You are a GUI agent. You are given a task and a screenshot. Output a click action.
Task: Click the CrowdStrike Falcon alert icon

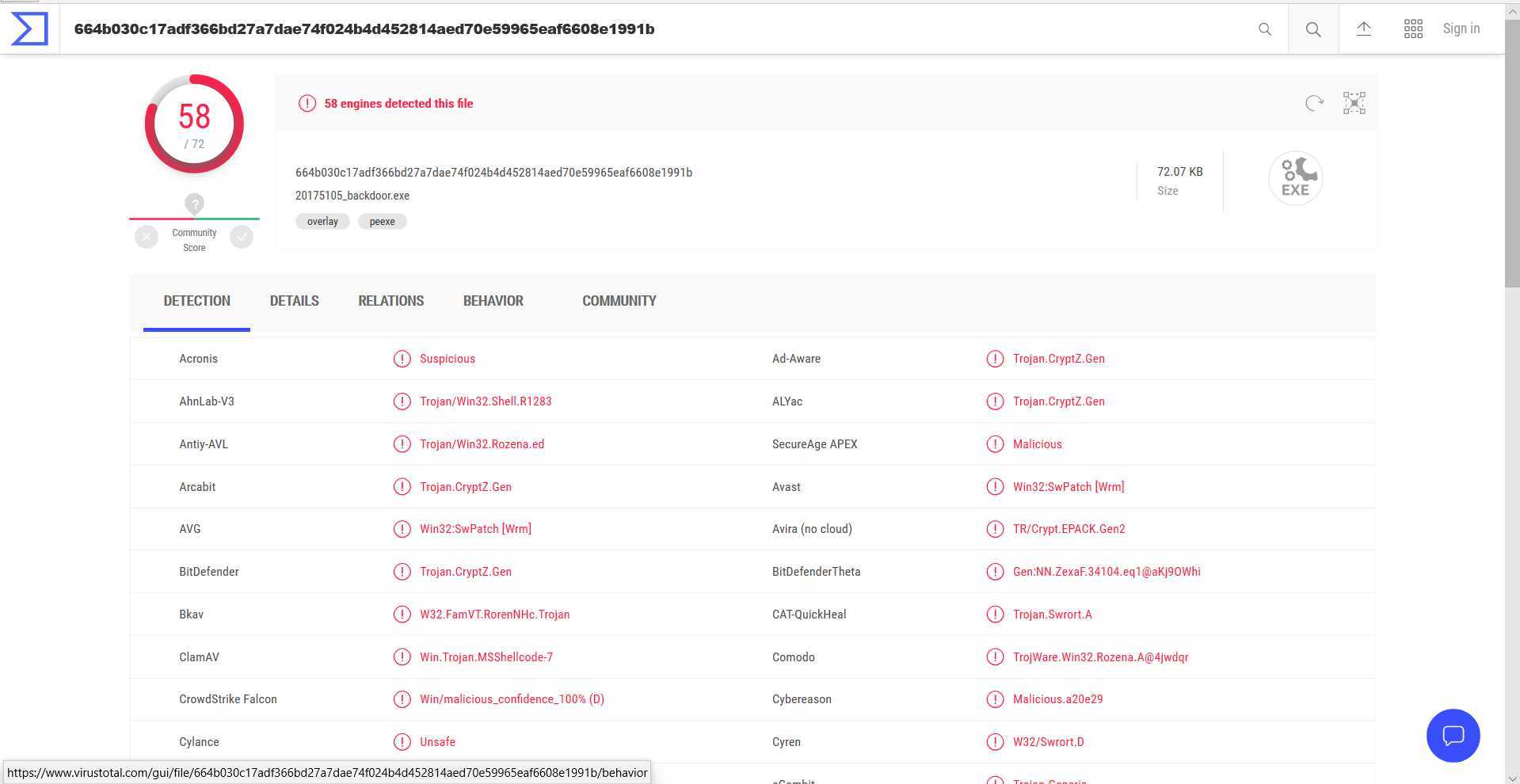[x=402, y=699]
